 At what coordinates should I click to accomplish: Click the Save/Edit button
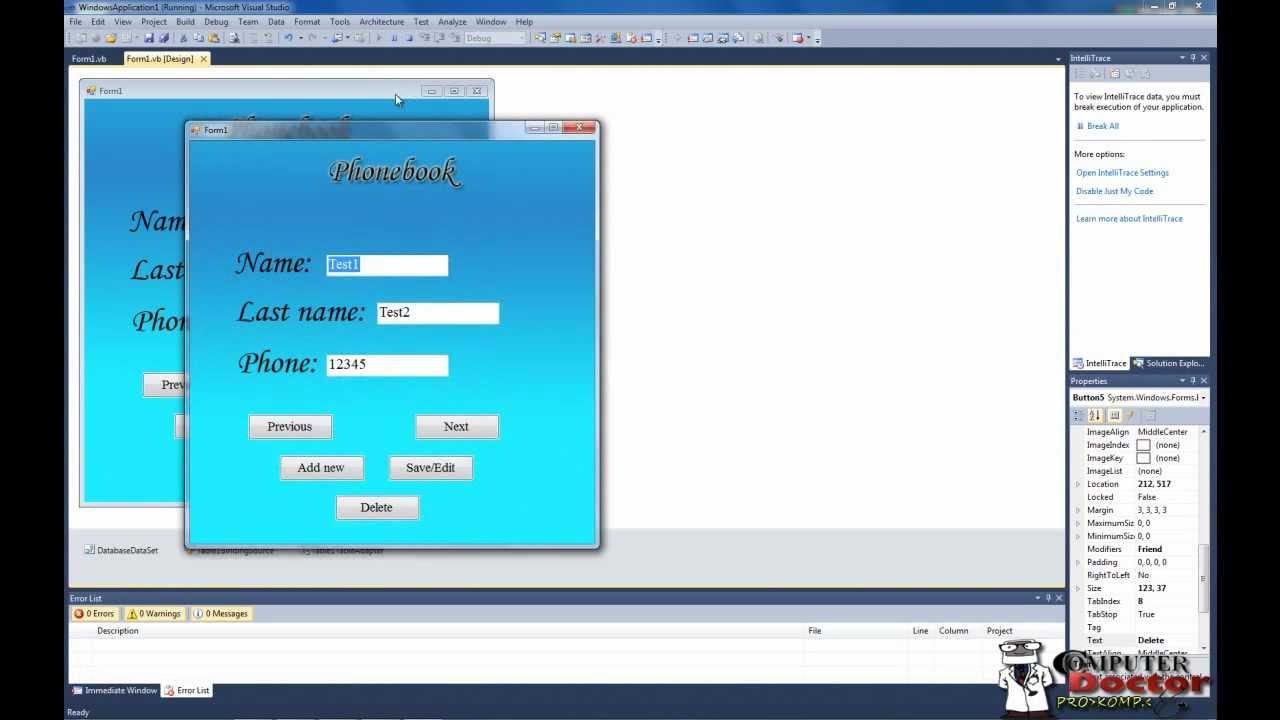point(430,468)
